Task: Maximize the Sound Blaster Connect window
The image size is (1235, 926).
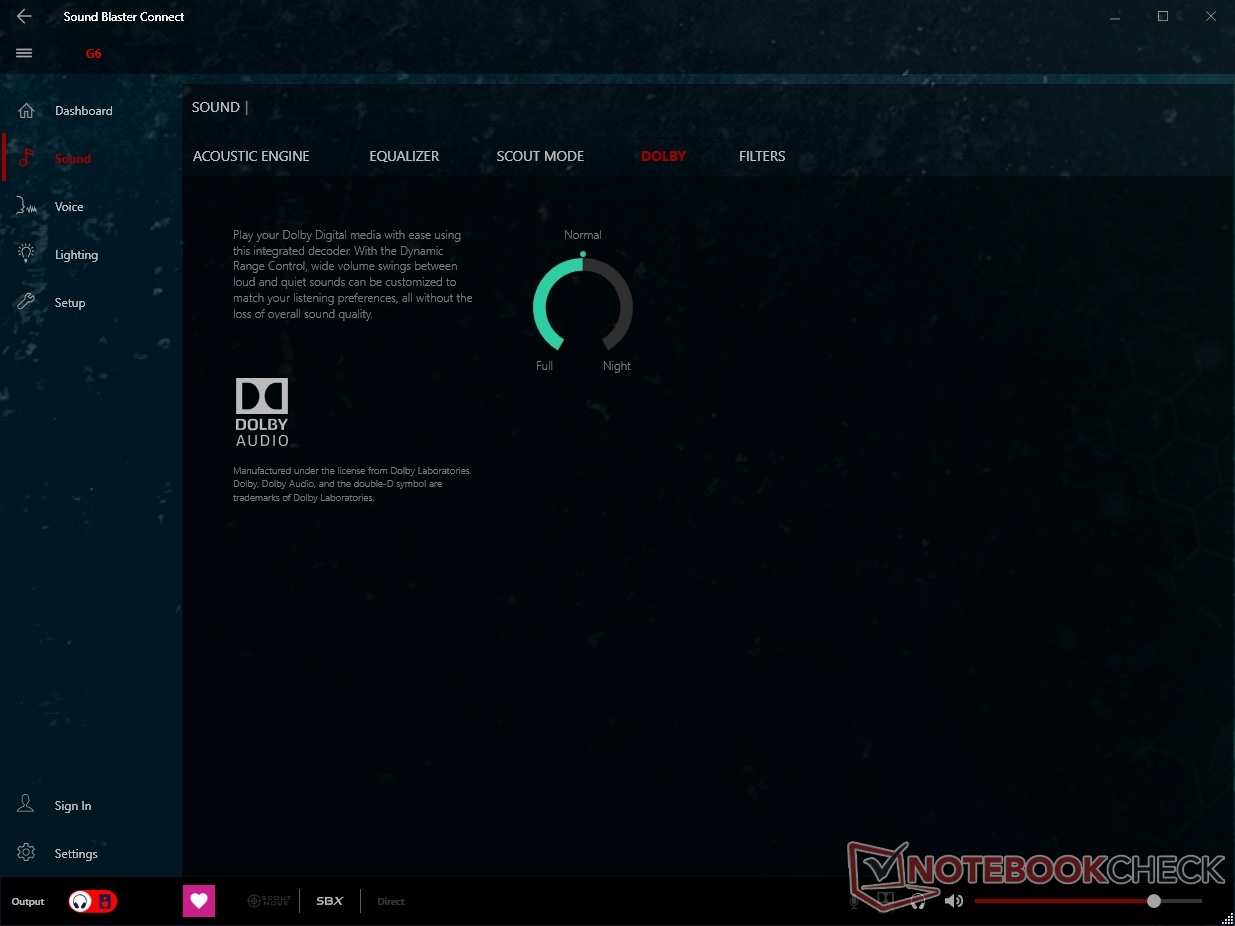Action: pos(1163,16)
